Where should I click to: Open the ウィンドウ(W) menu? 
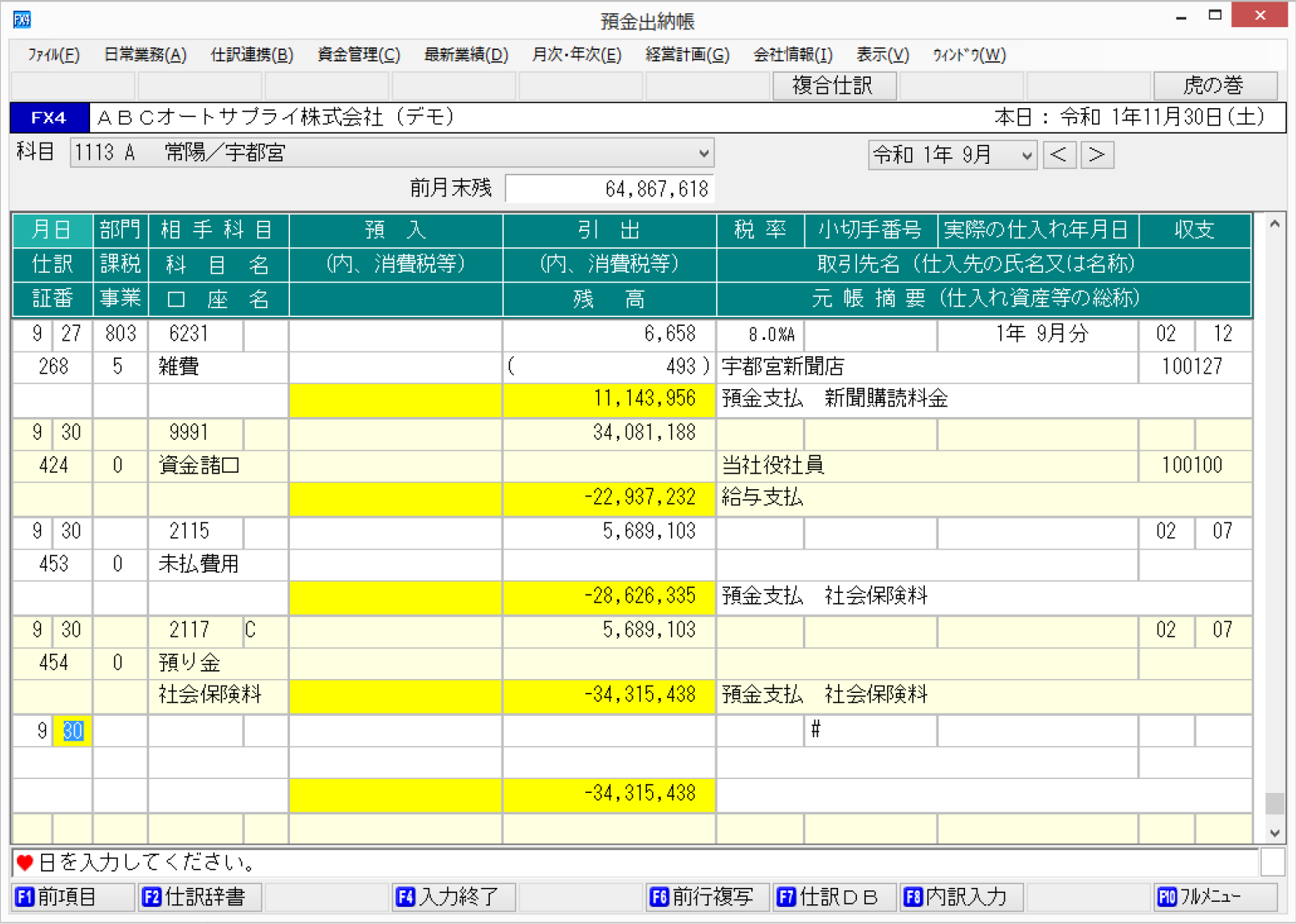(969, 55)
